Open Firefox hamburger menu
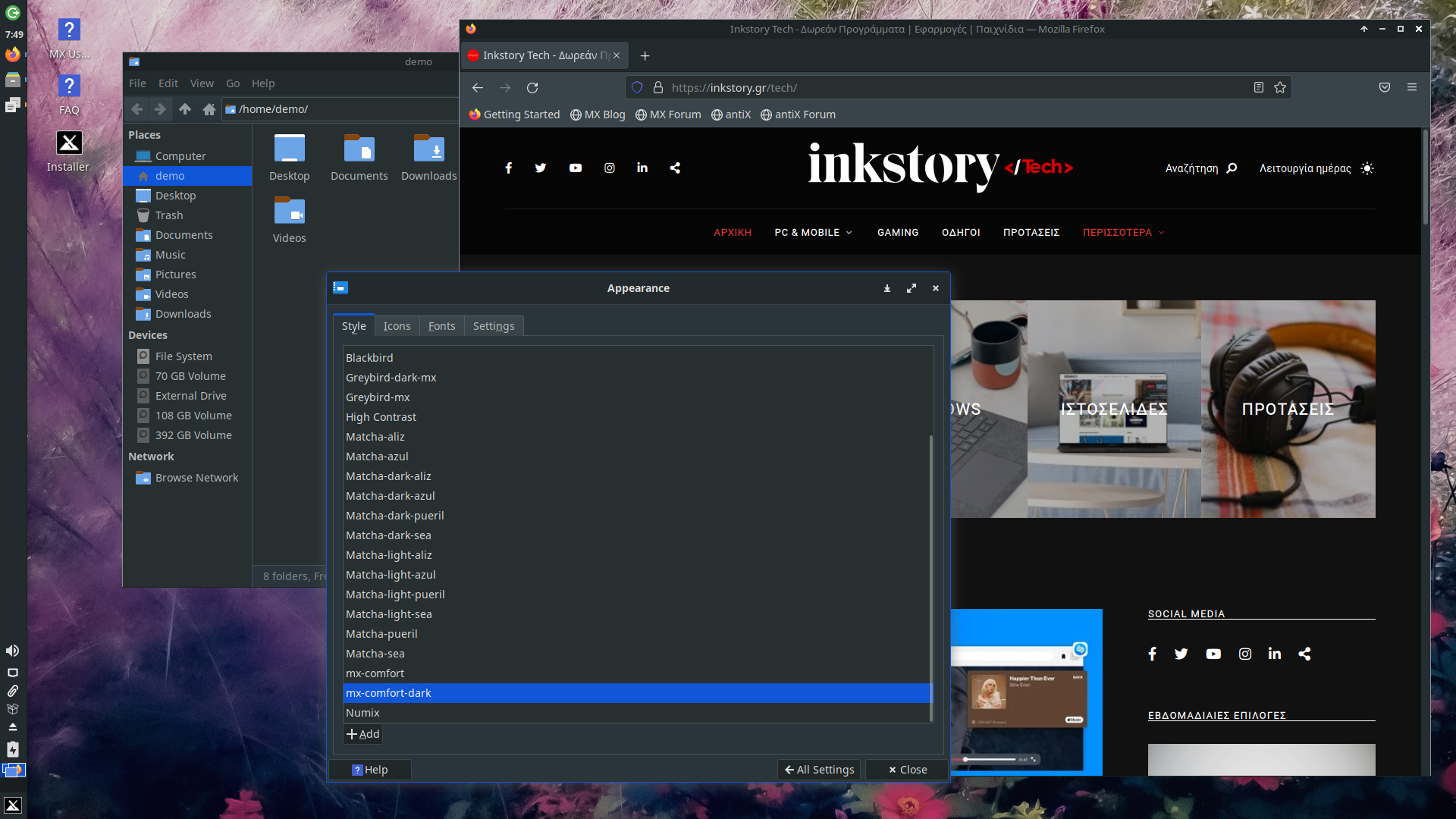Viewport: 1456px width, 819px height. (x=1412, y=88)
